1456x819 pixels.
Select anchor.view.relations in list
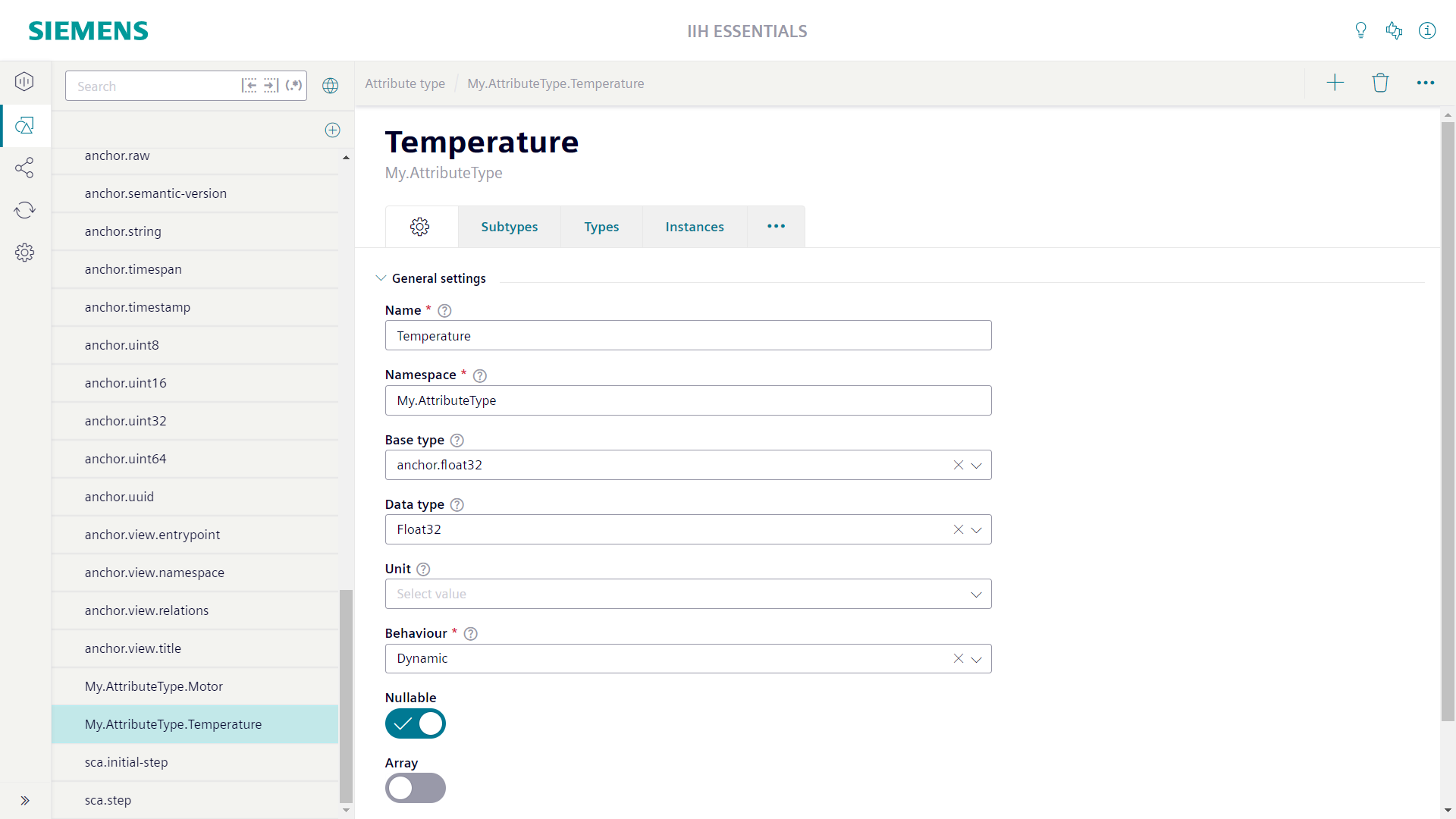point(195,610)
